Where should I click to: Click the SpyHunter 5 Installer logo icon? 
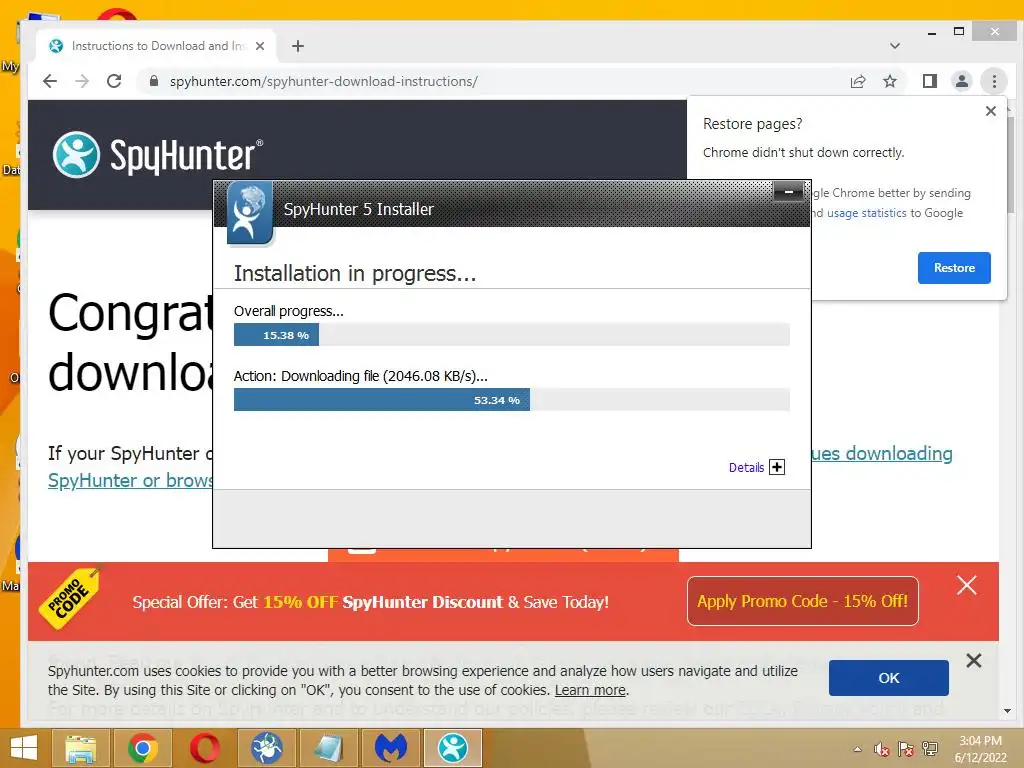tap(249, 213)
